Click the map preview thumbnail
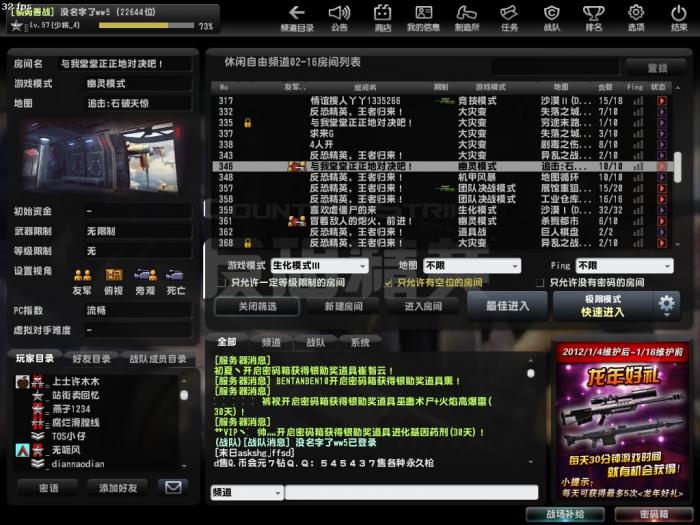 (x=103, y=156)
